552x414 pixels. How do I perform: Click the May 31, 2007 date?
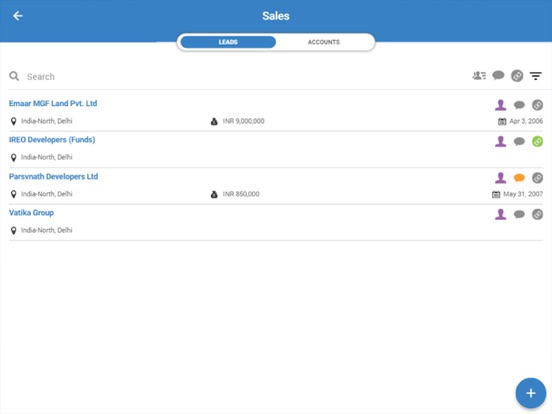pos(523,194)
